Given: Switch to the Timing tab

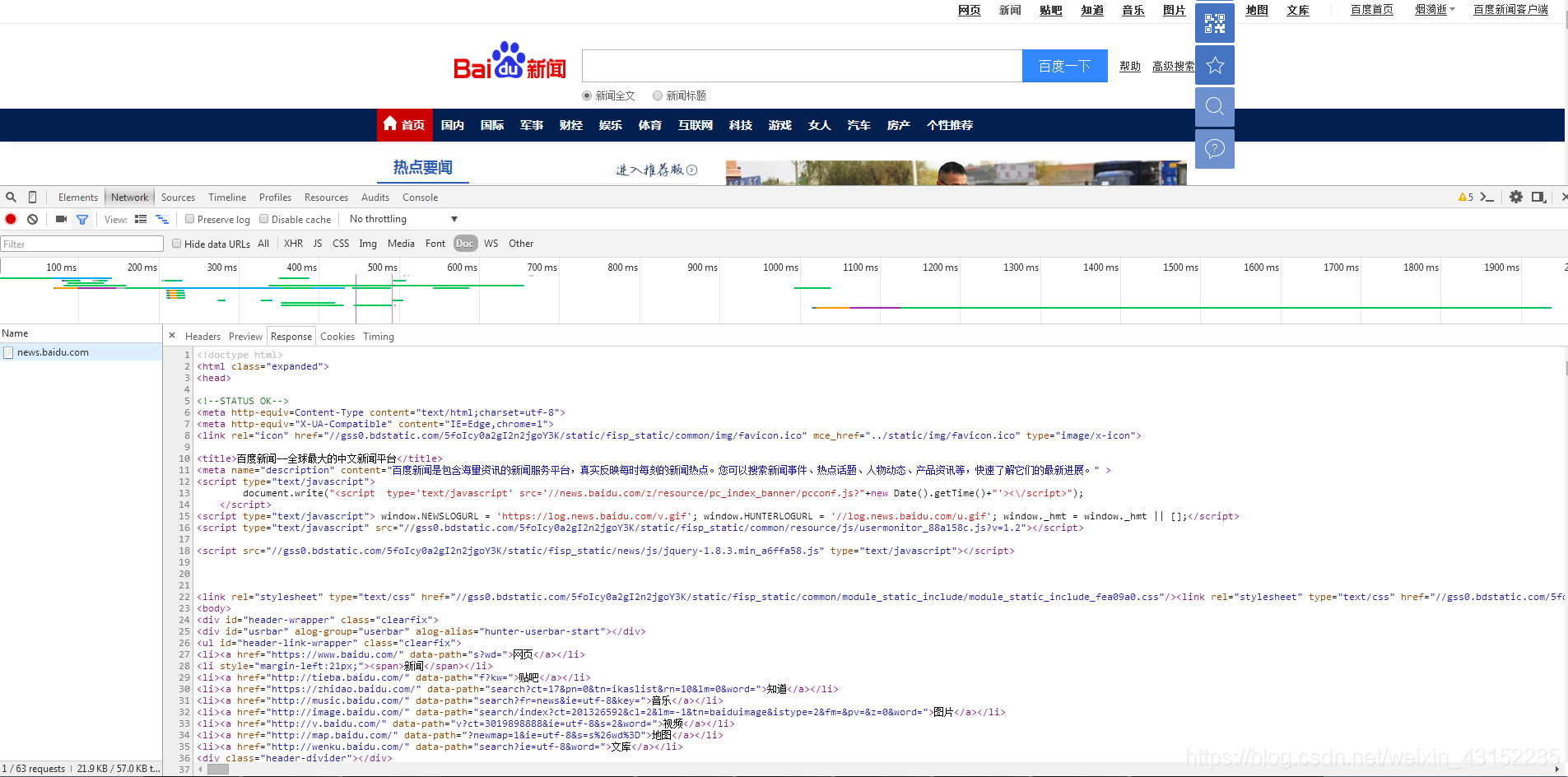Looking at the screenshot, I should [379, 337].
